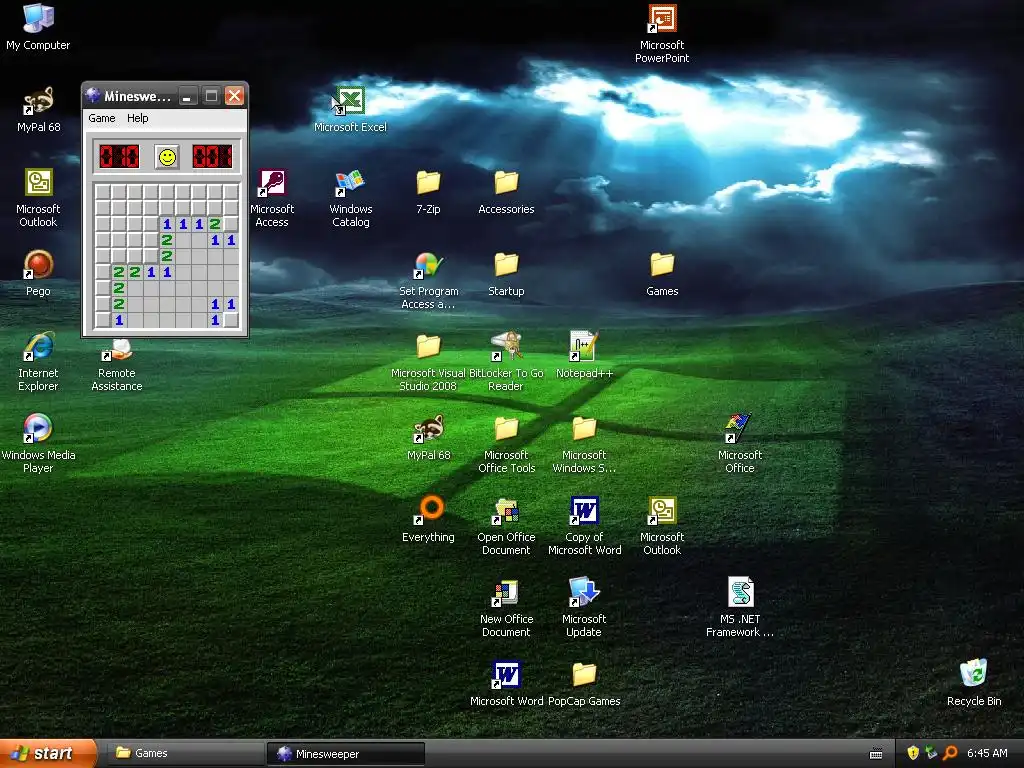Select the MS .NET Framework icon
The width and height of the screenshot is (1024, 768).
point(740,608)
